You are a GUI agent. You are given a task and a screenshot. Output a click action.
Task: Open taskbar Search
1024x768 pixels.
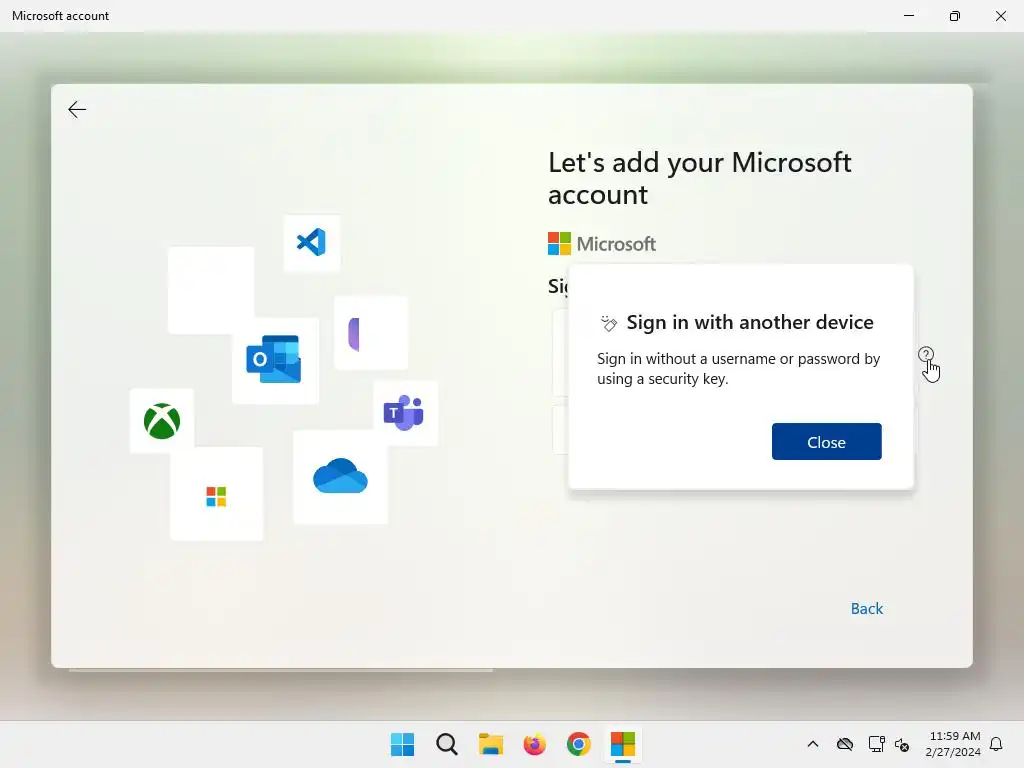click(x=447, y=744)
